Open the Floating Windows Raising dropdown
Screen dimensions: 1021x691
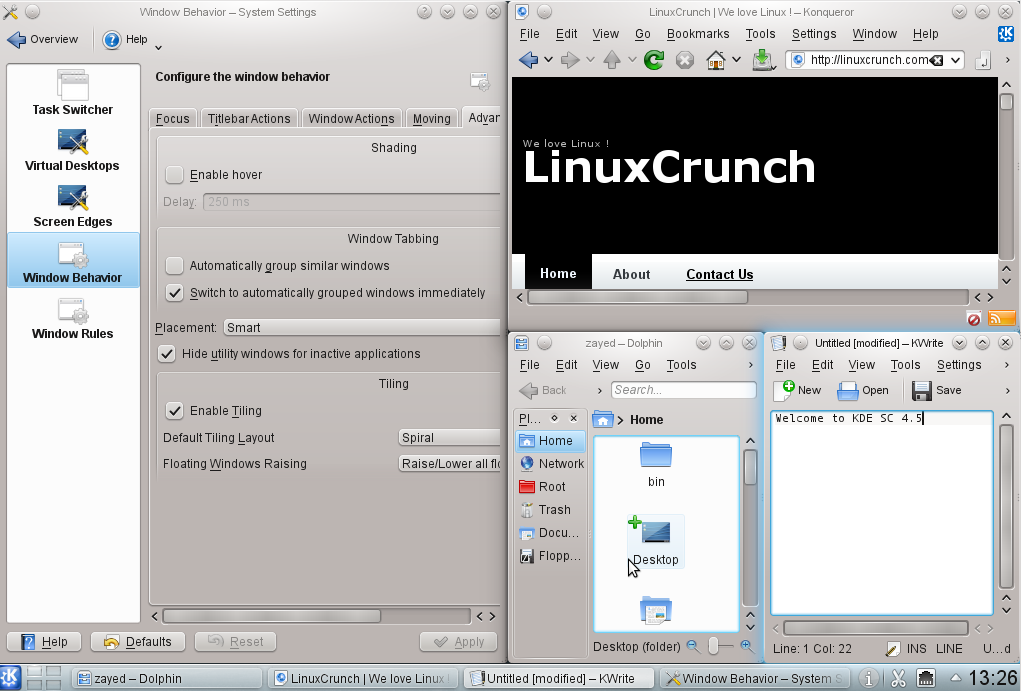point(449,464)
